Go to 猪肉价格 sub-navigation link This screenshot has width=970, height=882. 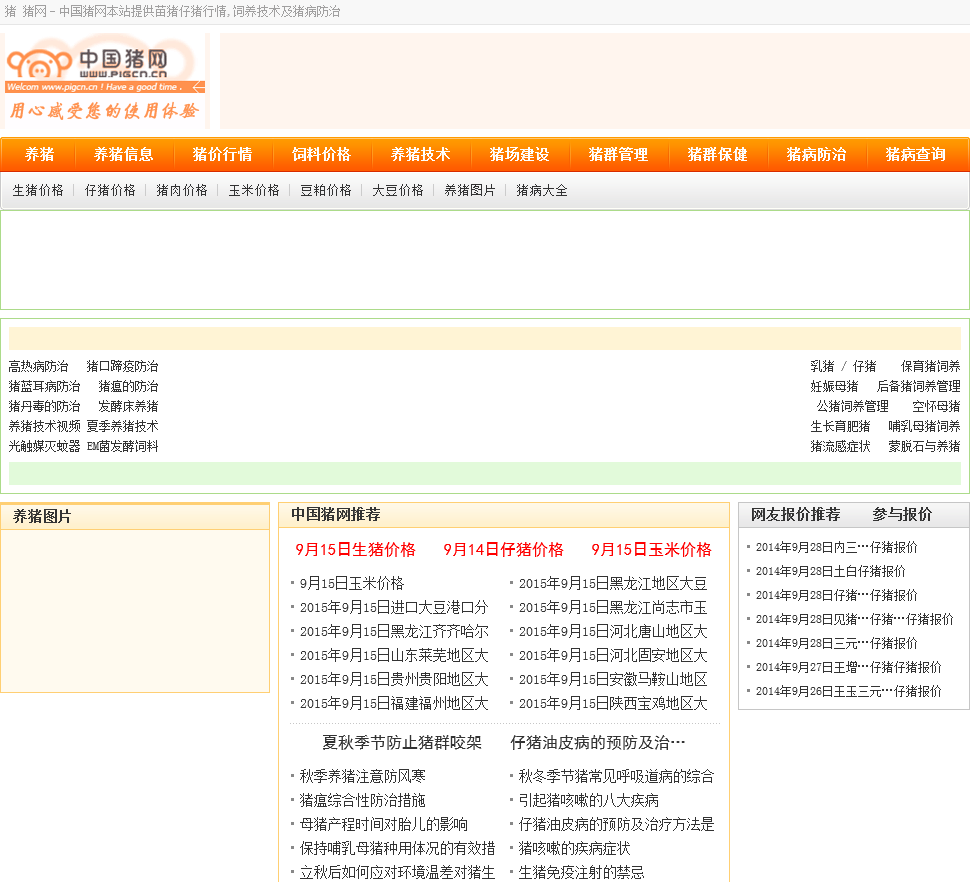coord(181,191)
